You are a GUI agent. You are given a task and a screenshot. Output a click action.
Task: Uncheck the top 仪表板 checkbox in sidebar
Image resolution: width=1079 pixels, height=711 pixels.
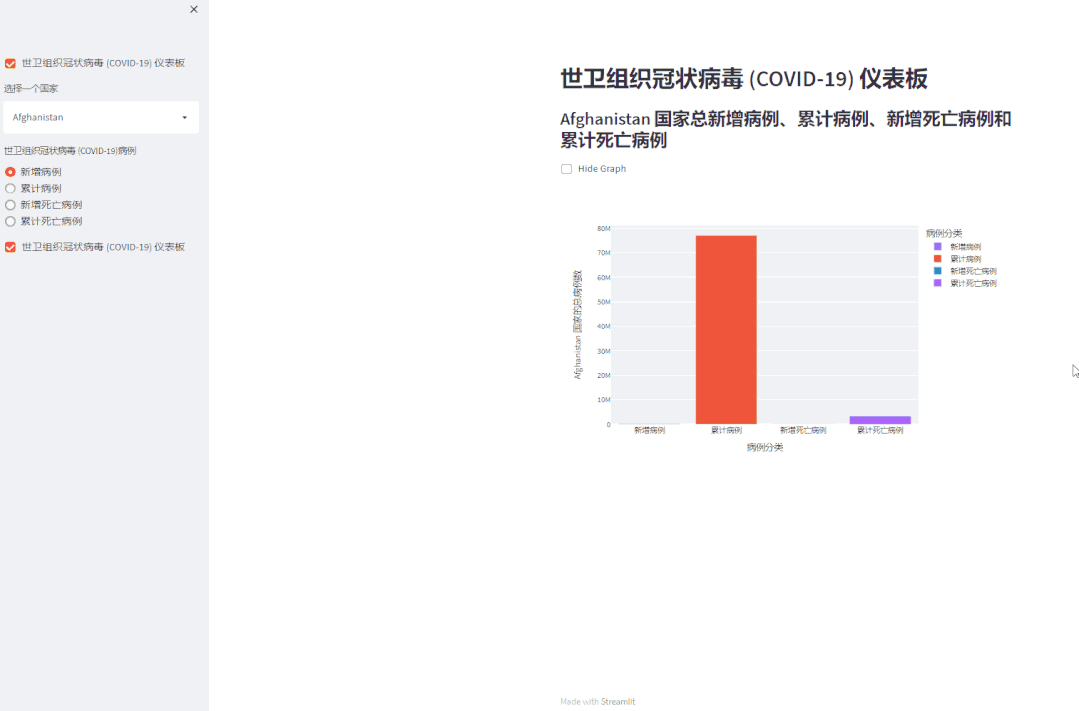10,62
